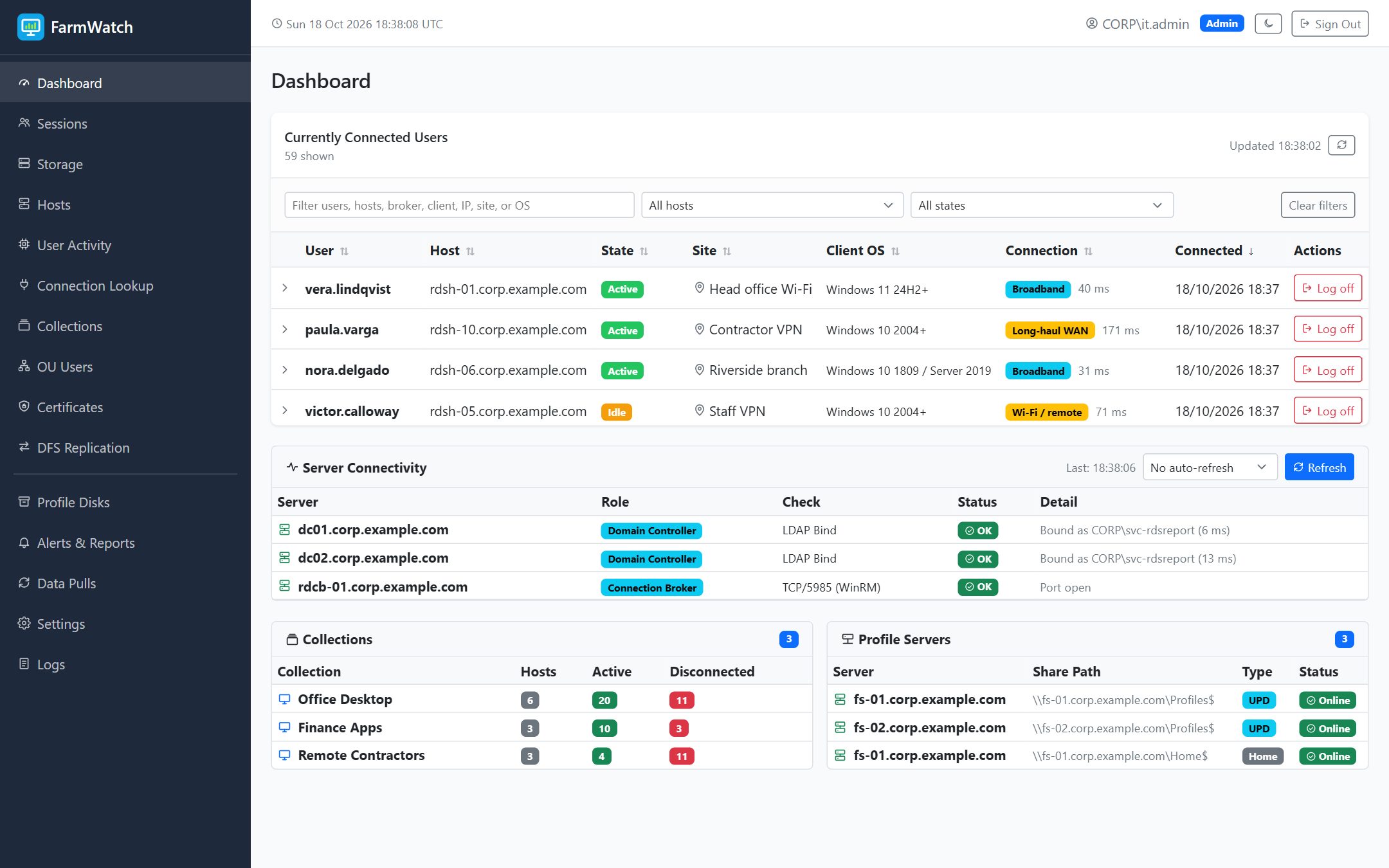Viewport: 1389px width, 868px height.
Task: Click the server icon beside rdcb-01.corp.example.com
Action: click(x=284, y=586)
